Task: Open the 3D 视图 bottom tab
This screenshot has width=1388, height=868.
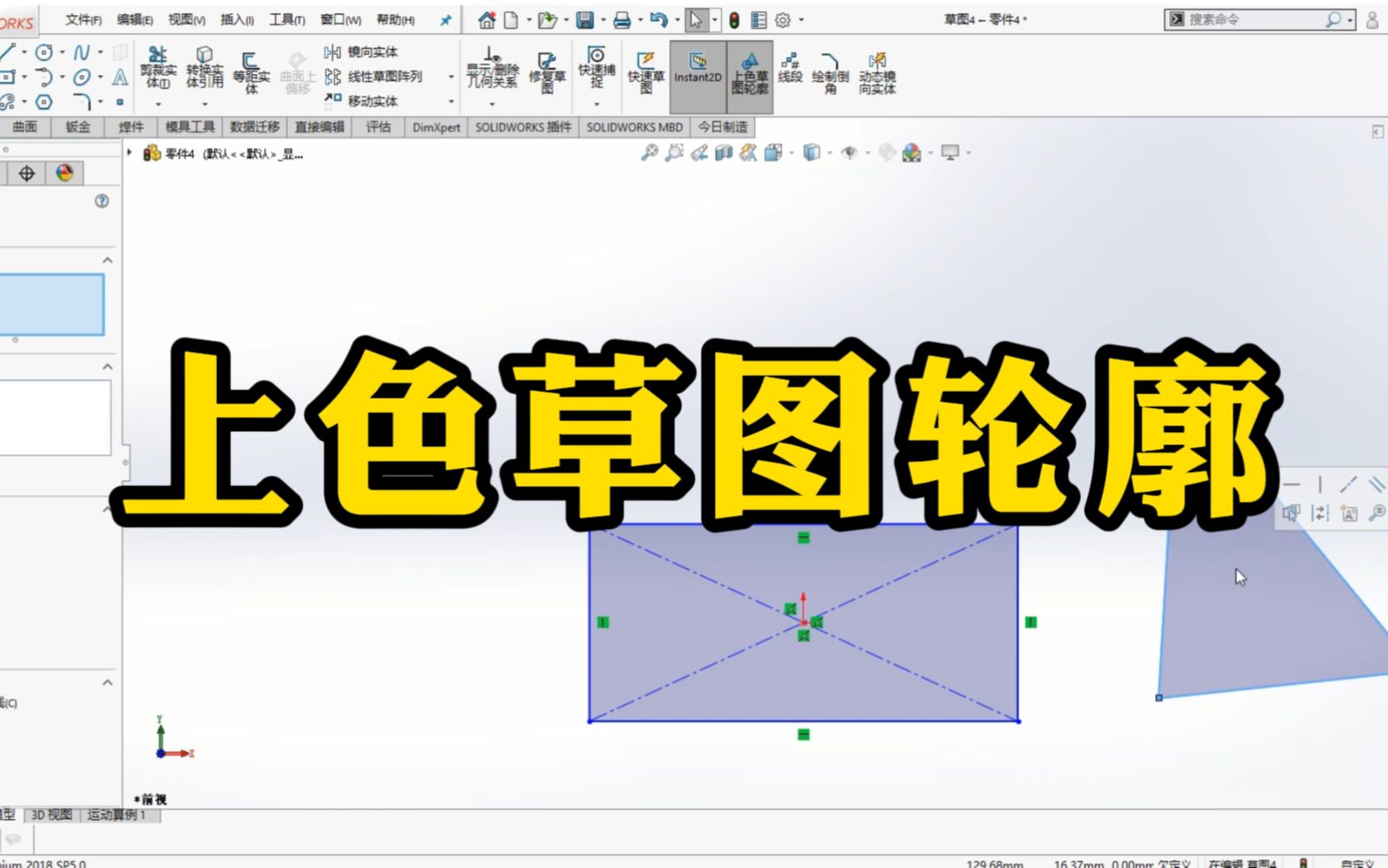Action: [52, 815]
